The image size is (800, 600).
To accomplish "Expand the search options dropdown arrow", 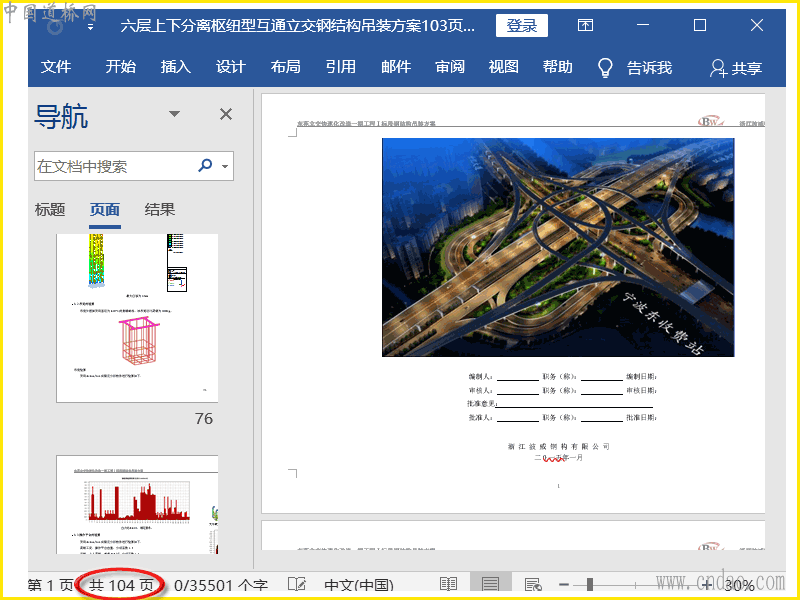I will pos(225,166).
